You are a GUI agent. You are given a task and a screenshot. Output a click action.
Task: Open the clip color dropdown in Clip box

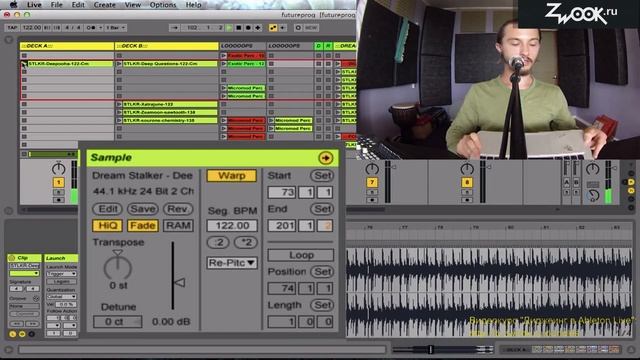(24, 273)
